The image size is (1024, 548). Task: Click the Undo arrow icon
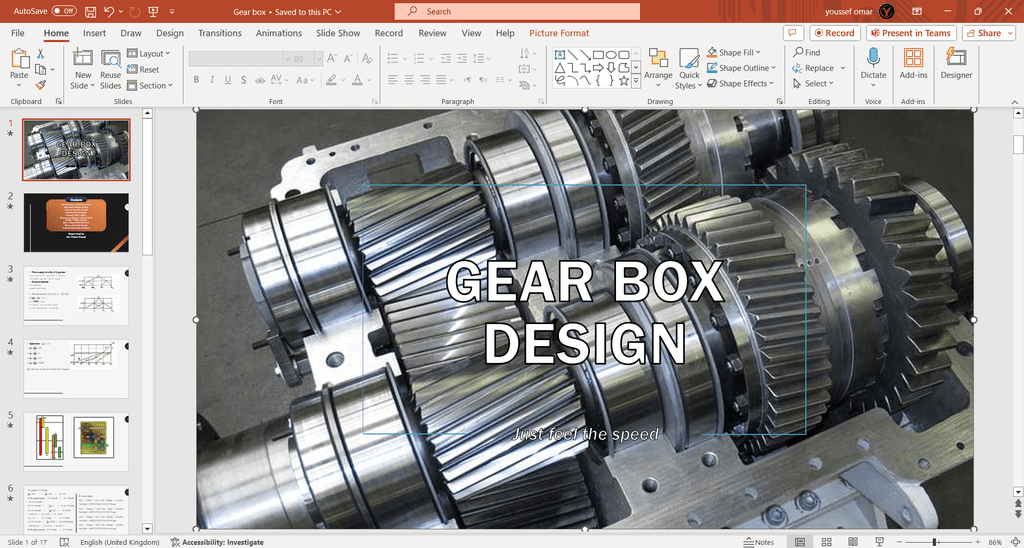(109, 11)
